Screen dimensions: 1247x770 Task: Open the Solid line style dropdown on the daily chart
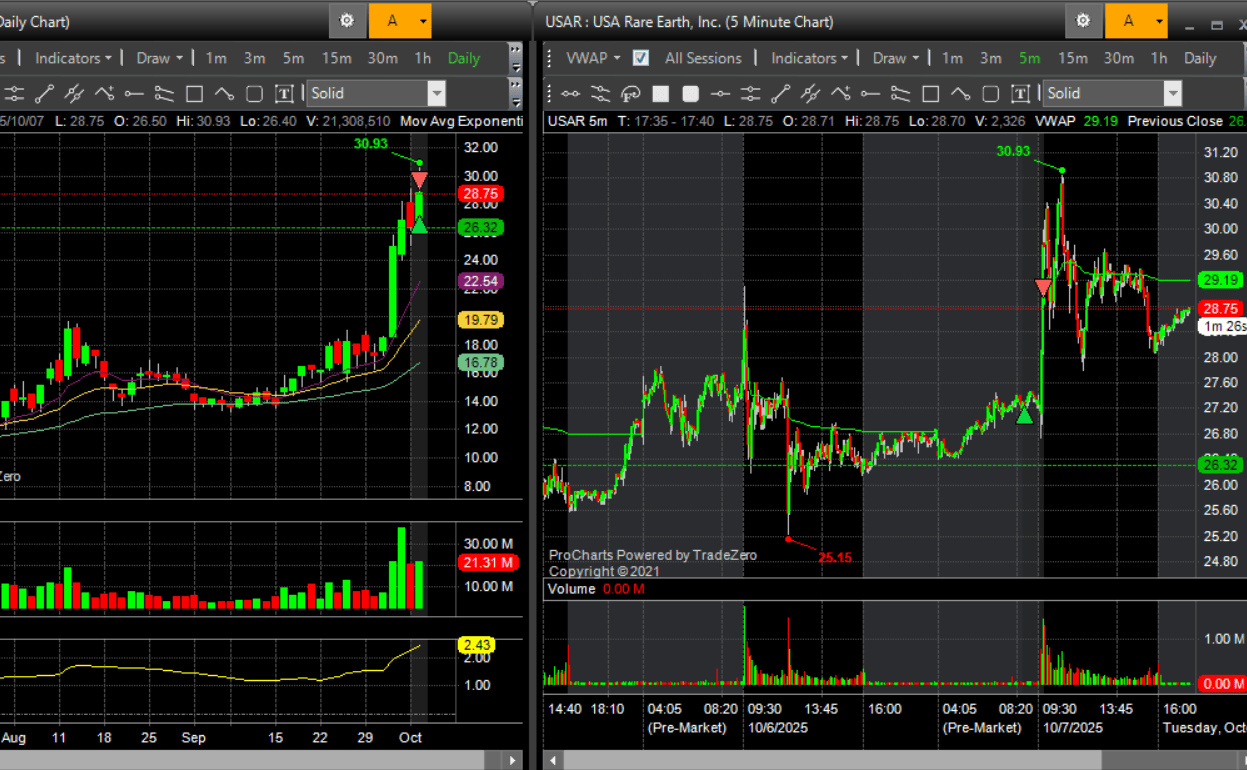375,93
